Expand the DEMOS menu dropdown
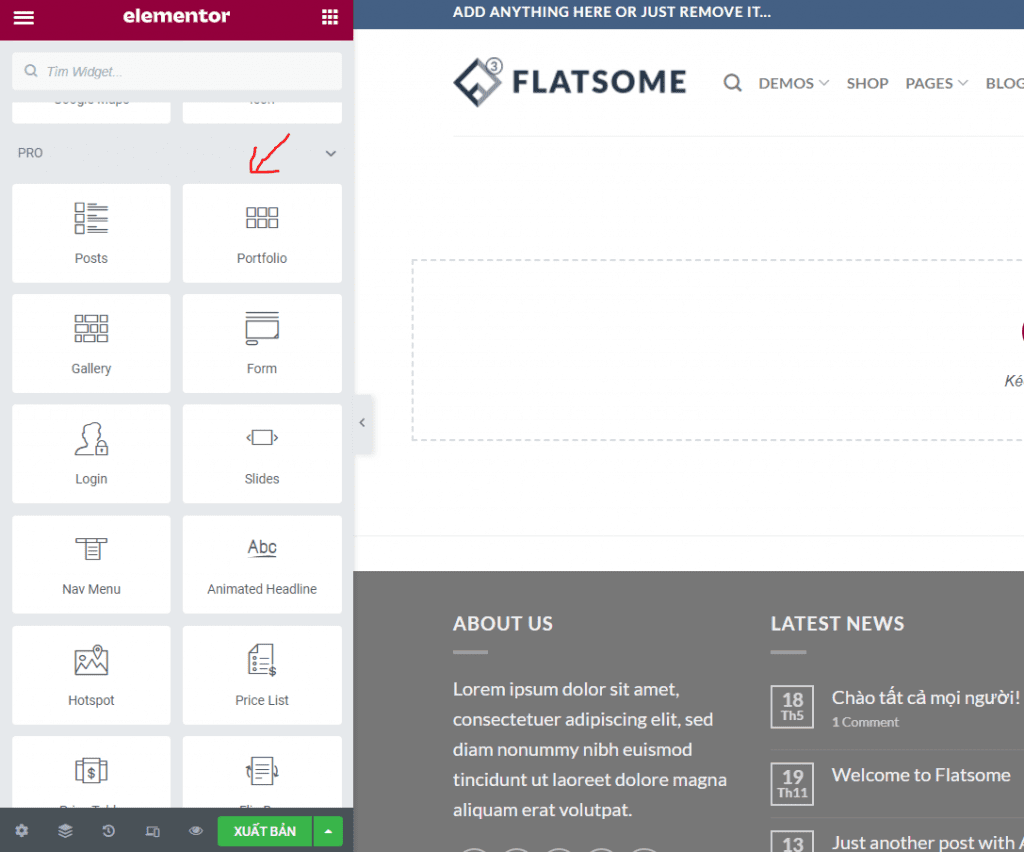This screenshot has height=852, width=1024. click(793, 84)
